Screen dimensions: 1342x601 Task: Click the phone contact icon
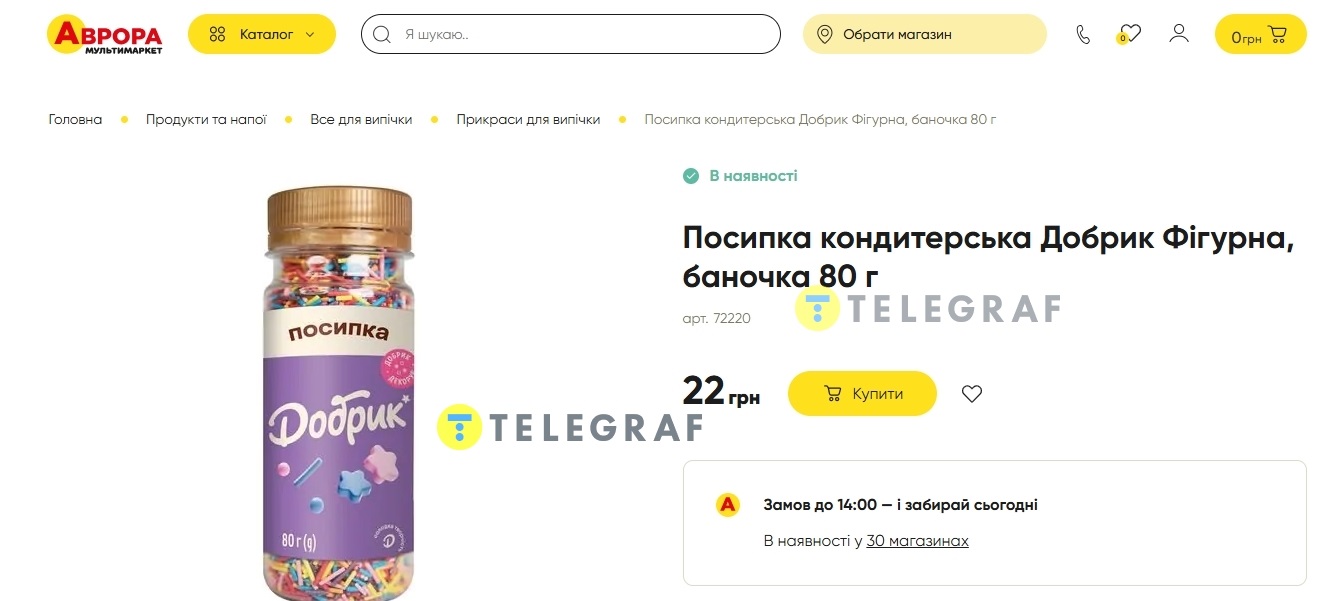click(x=1083, y=35)
